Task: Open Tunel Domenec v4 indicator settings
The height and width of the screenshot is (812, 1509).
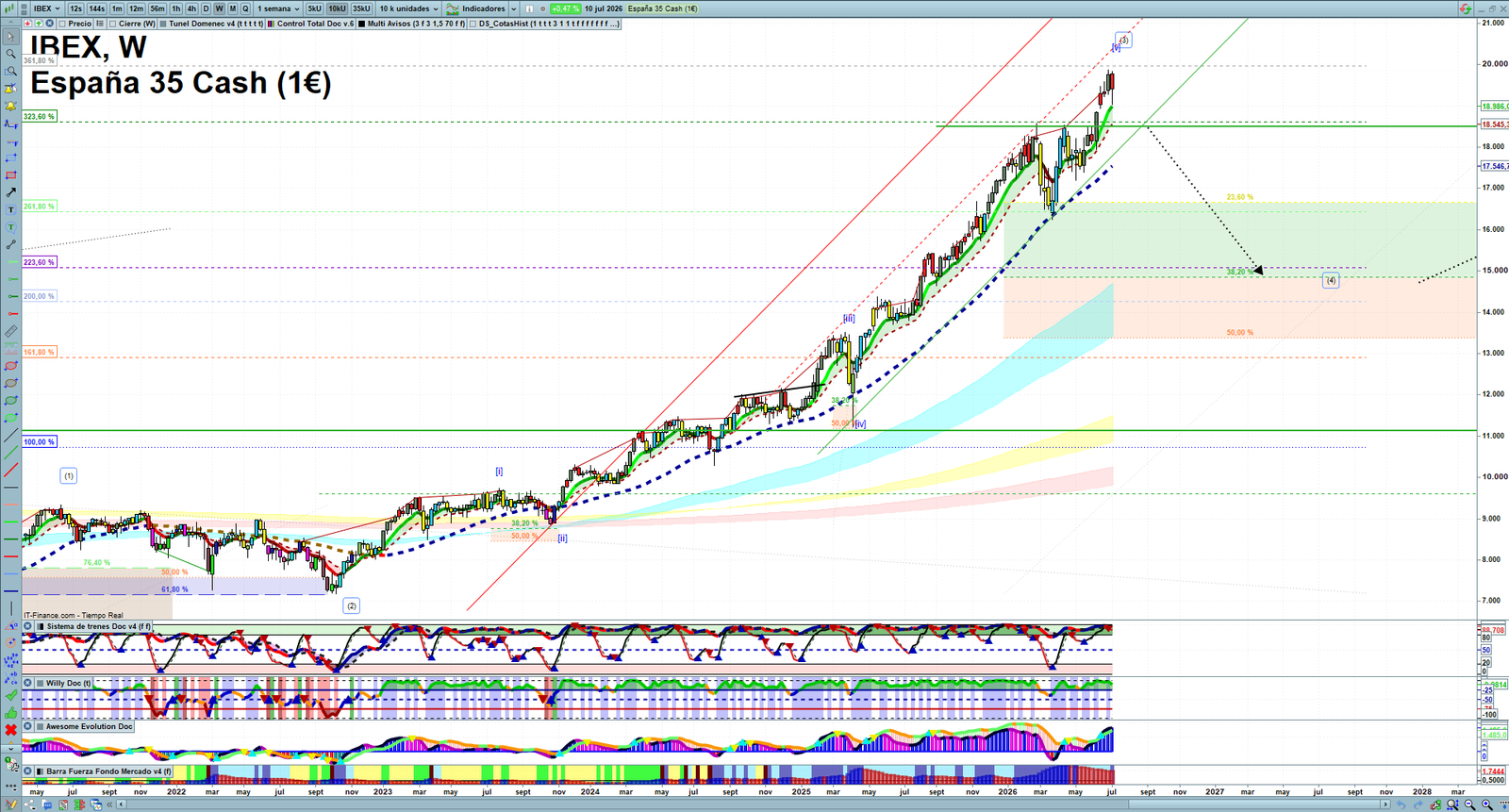Action: [x=216, y=24]
